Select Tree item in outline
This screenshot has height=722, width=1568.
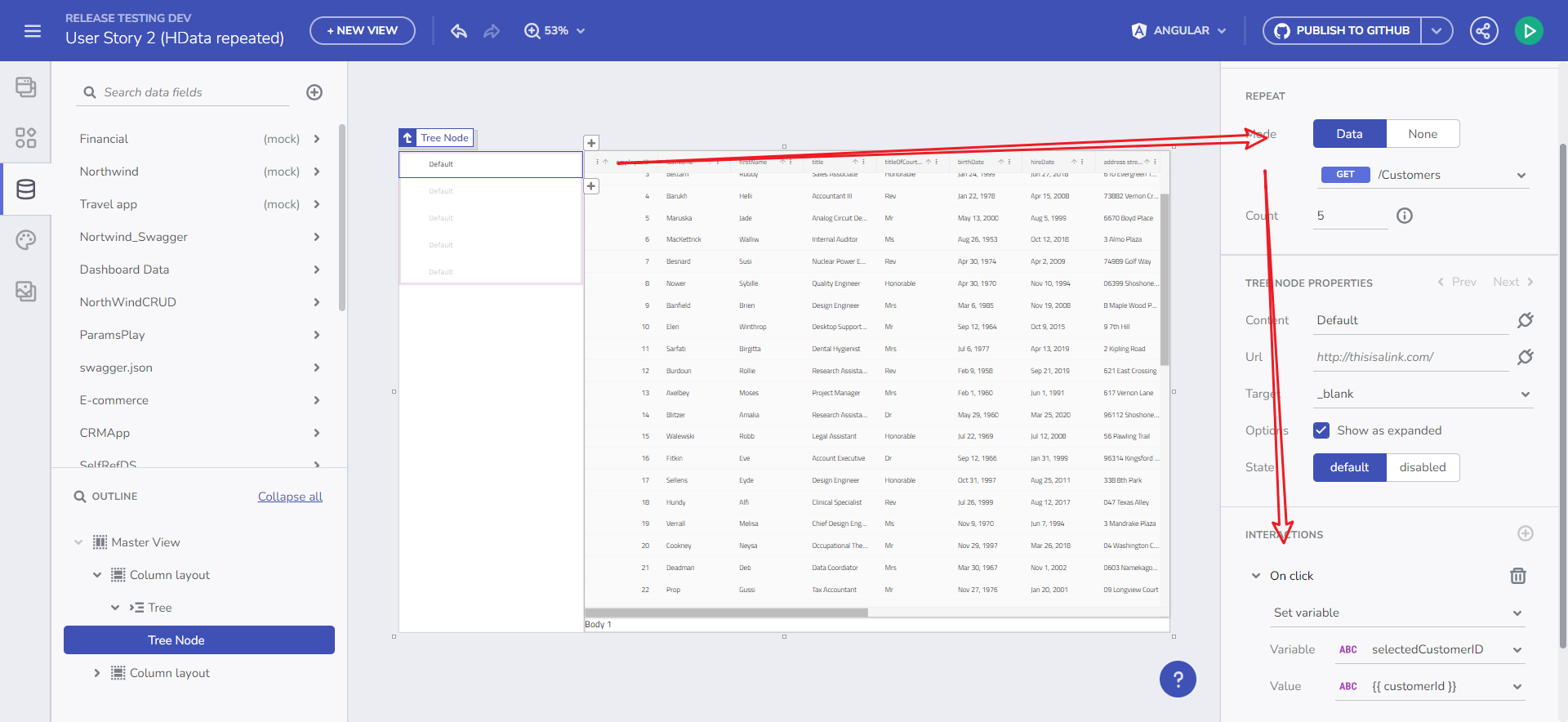159,608
